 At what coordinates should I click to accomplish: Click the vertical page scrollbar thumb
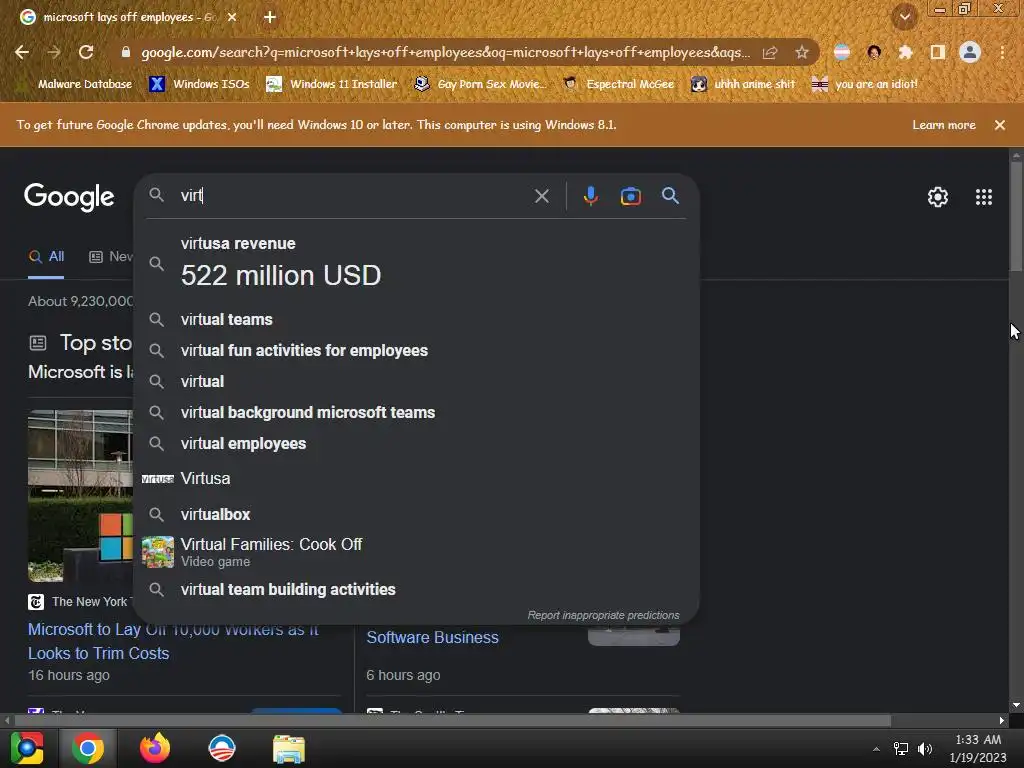(x=1016, y=217)
